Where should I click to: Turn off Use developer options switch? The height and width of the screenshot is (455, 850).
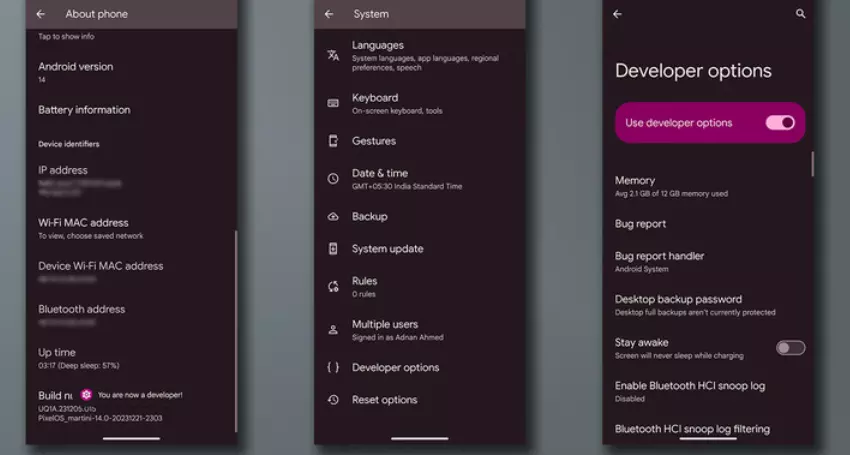[x=780, y=123]
